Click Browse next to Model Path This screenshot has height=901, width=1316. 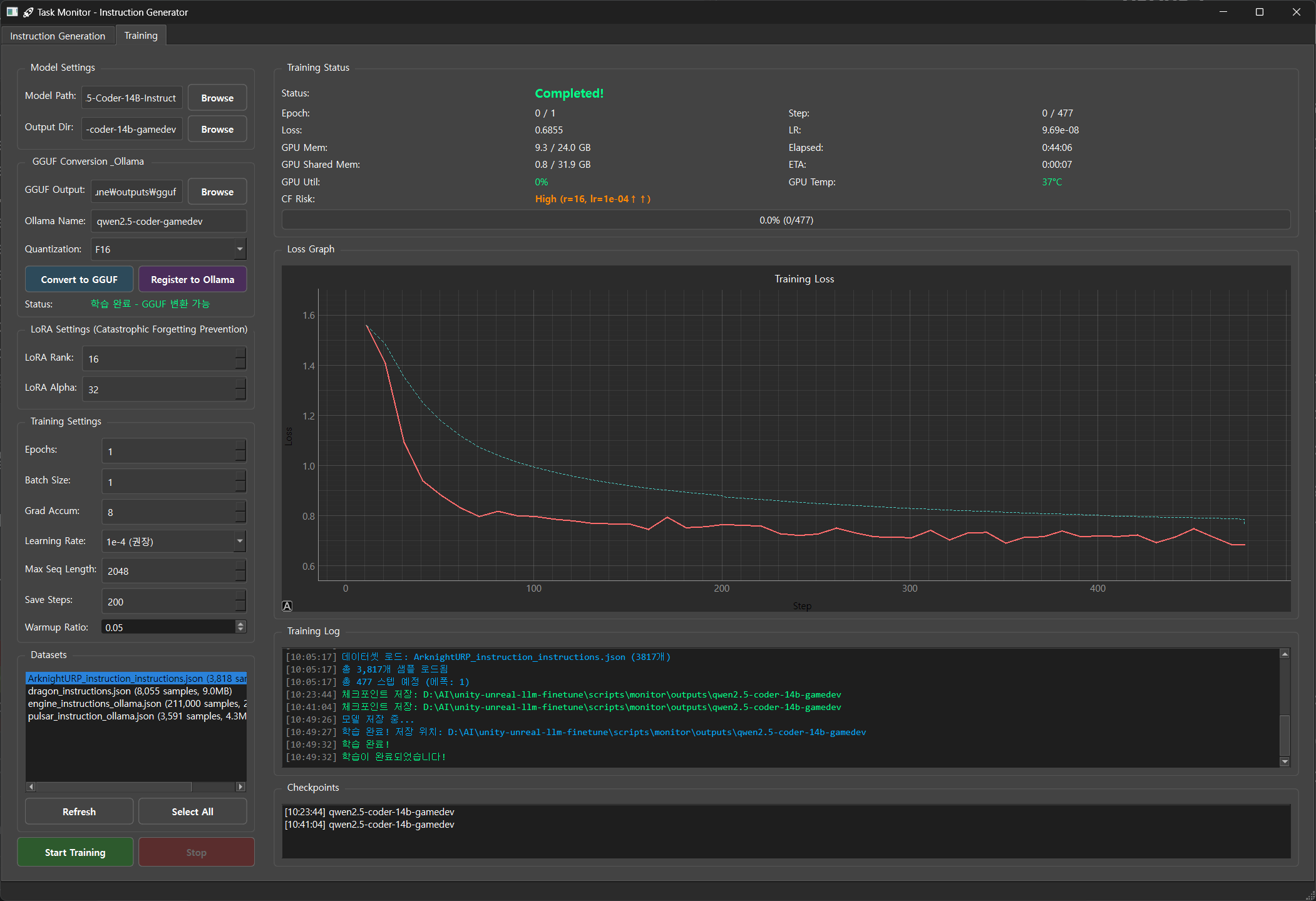[217, 98]
